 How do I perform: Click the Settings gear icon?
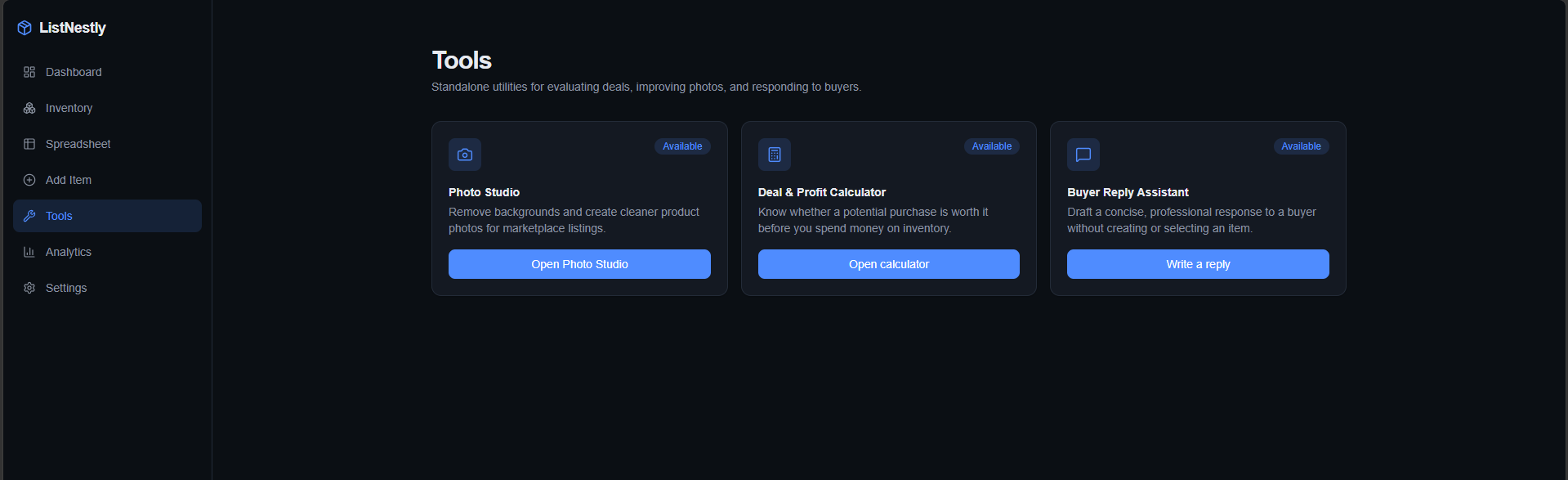click(29, 288)
